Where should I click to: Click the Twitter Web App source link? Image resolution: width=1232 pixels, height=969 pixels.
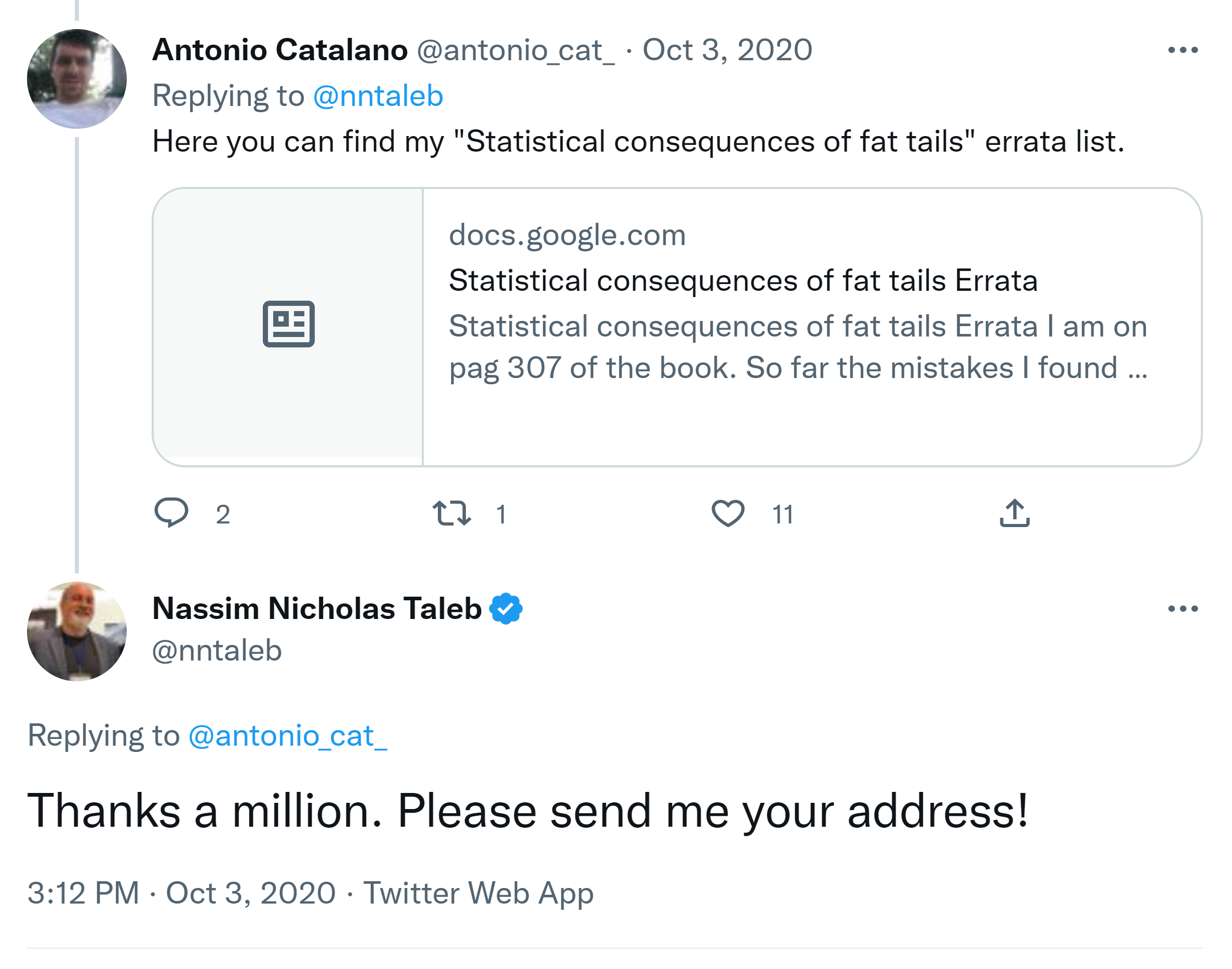tap(478, 893)
